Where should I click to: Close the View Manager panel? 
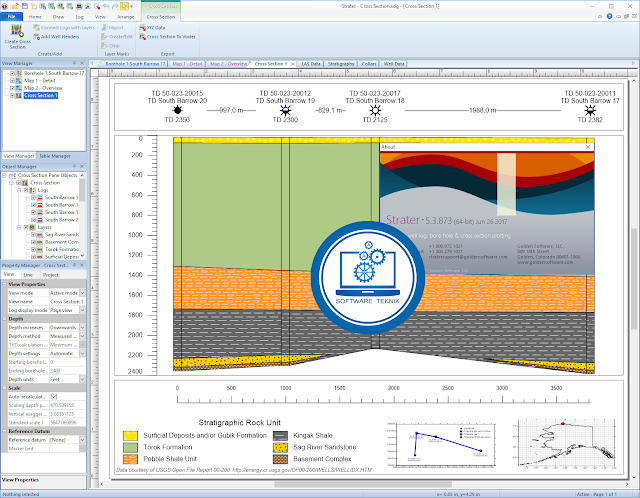click(82, 63)
